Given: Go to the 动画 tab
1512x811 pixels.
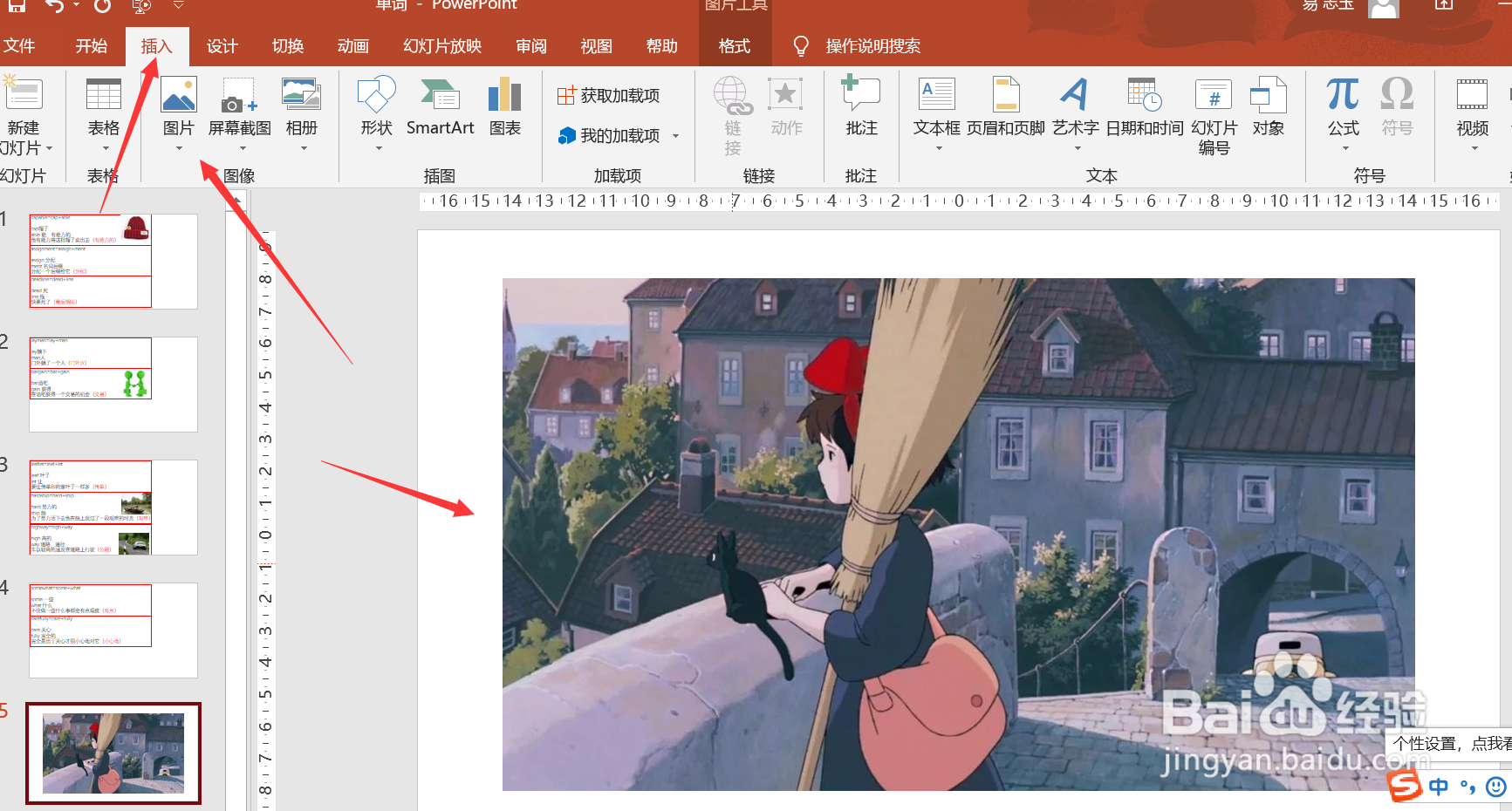Looking at the screenshot, I should tap(352, 46).
